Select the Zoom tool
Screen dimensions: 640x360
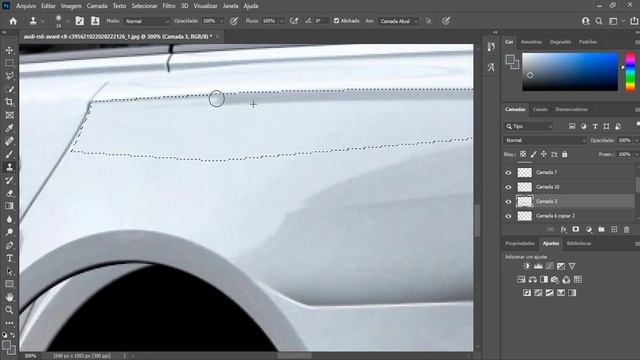pyautogui.click(x=9, y=310)
